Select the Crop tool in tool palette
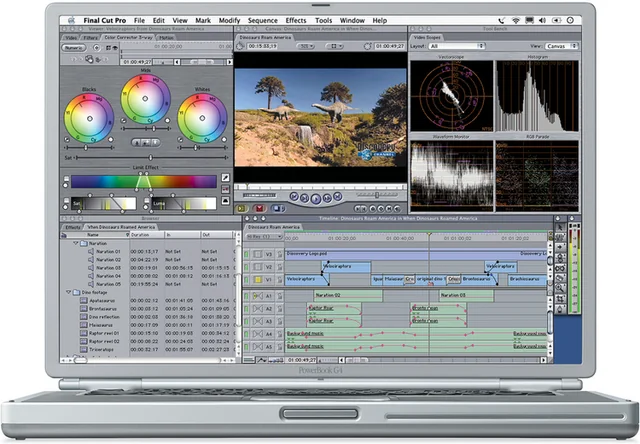Screen dimensions: 640x444 (x=560, y=299)
